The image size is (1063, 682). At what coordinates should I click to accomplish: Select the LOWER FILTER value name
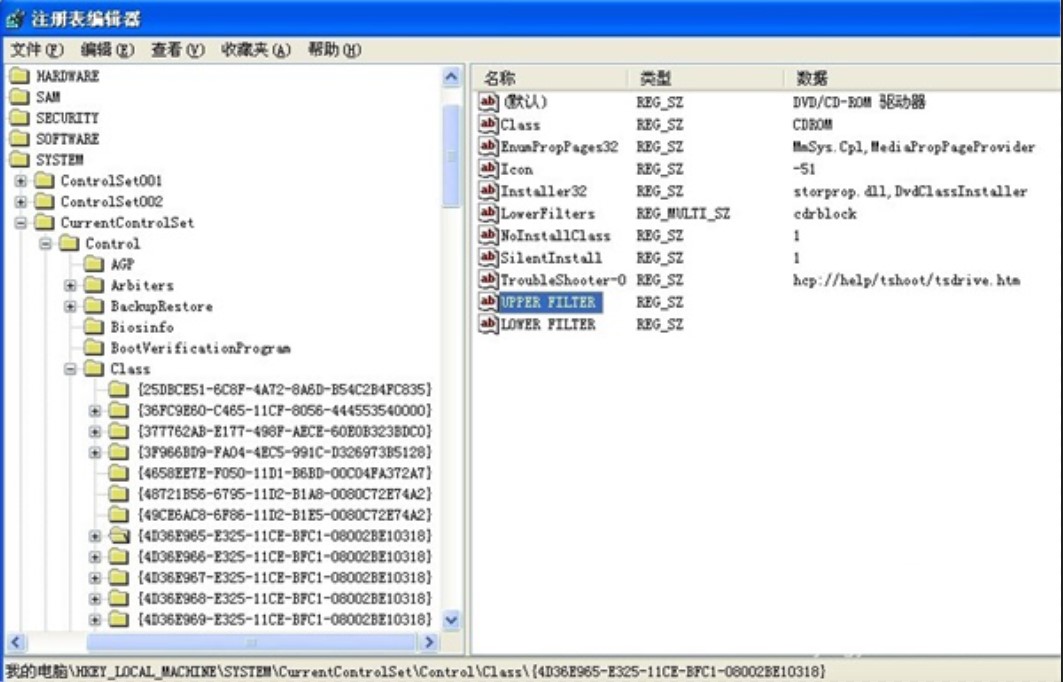(x=548, y=324)
